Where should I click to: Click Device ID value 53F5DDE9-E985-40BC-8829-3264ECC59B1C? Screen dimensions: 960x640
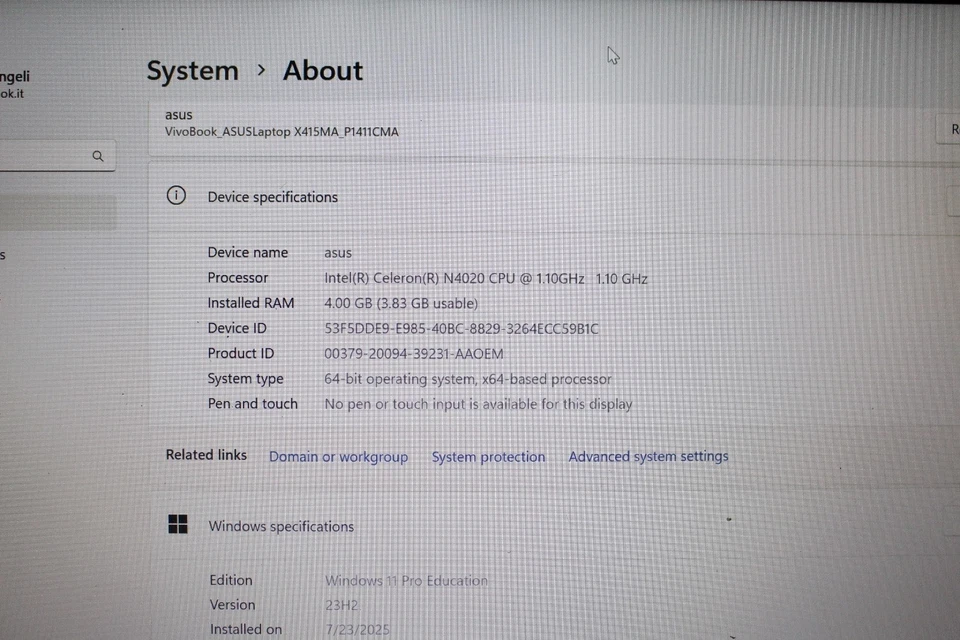point(462,329)
